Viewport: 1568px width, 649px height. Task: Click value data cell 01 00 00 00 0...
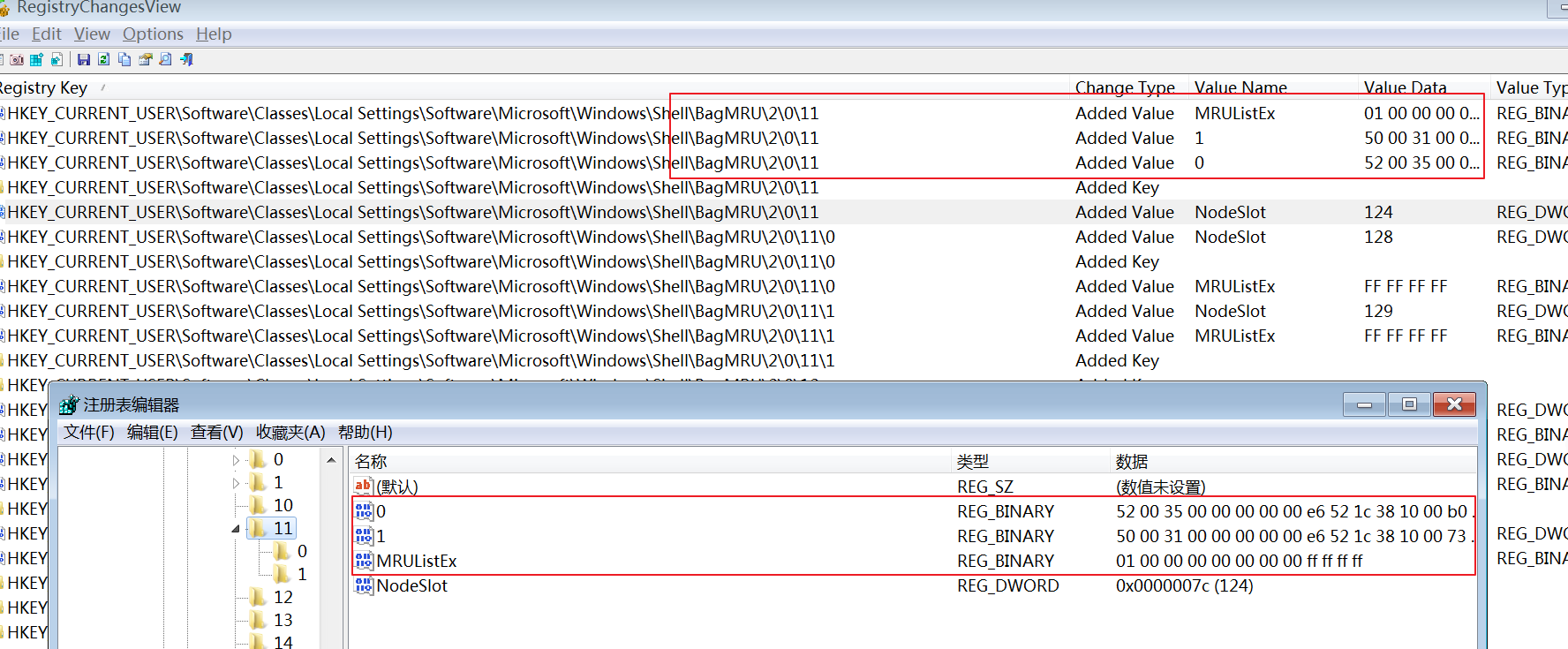click(1421, 113)
